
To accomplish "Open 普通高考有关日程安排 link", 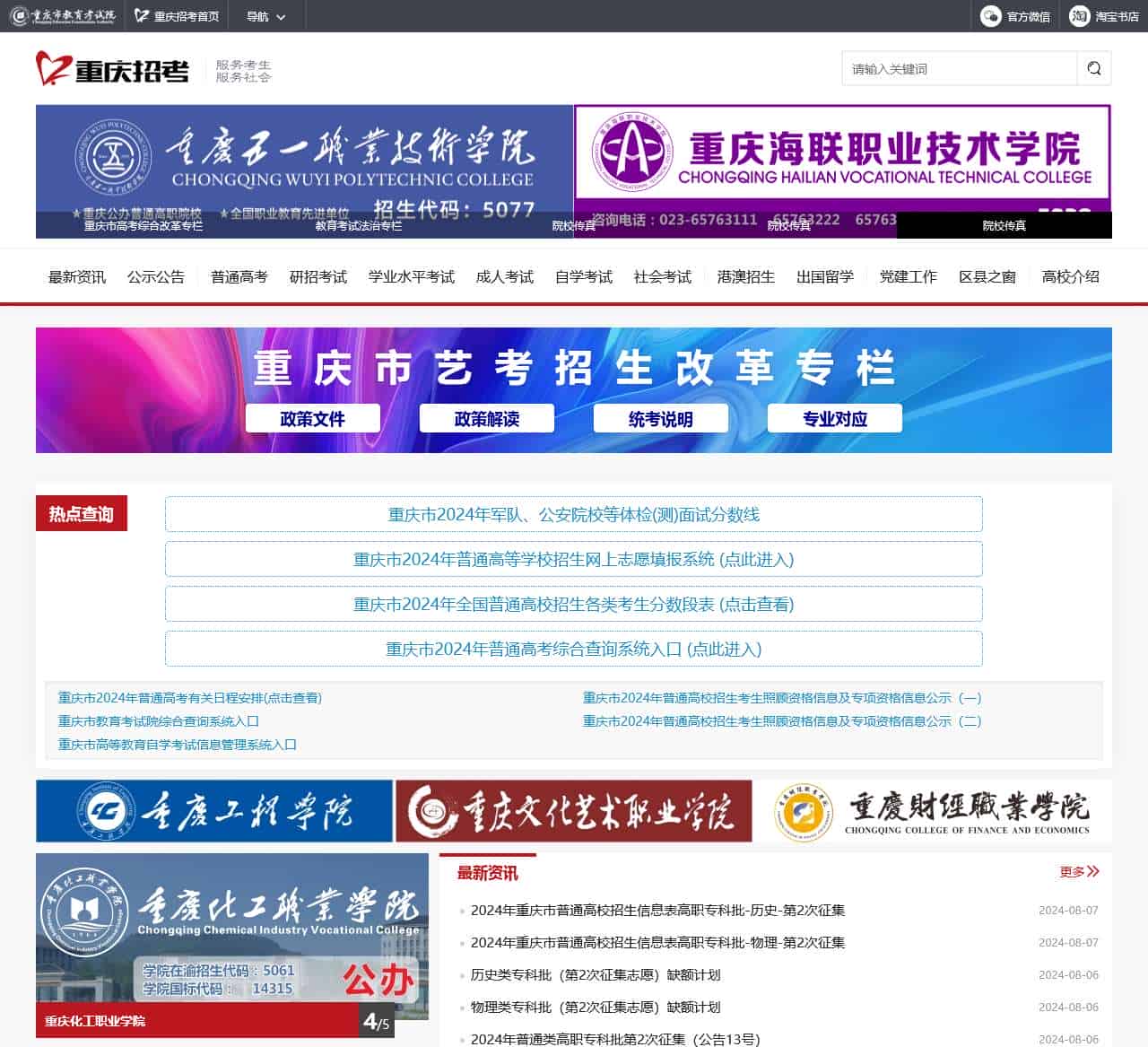I will pos(190,698).
